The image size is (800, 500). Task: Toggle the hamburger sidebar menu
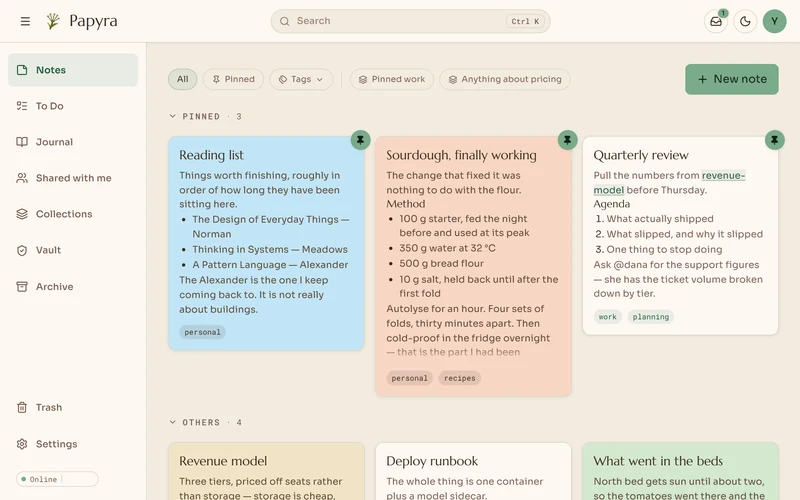click(25, 21)
